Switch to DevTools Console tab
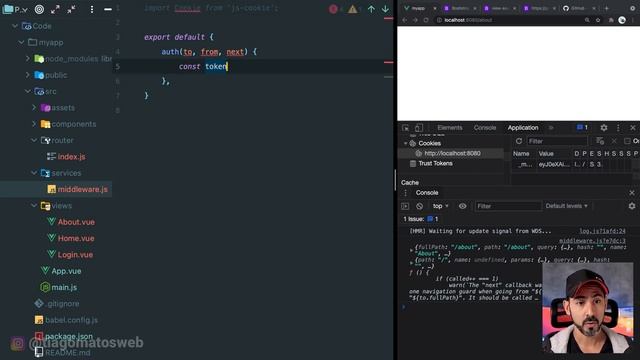Image resolution: width=640 pixels, height=360 pixels. (485, 128)
